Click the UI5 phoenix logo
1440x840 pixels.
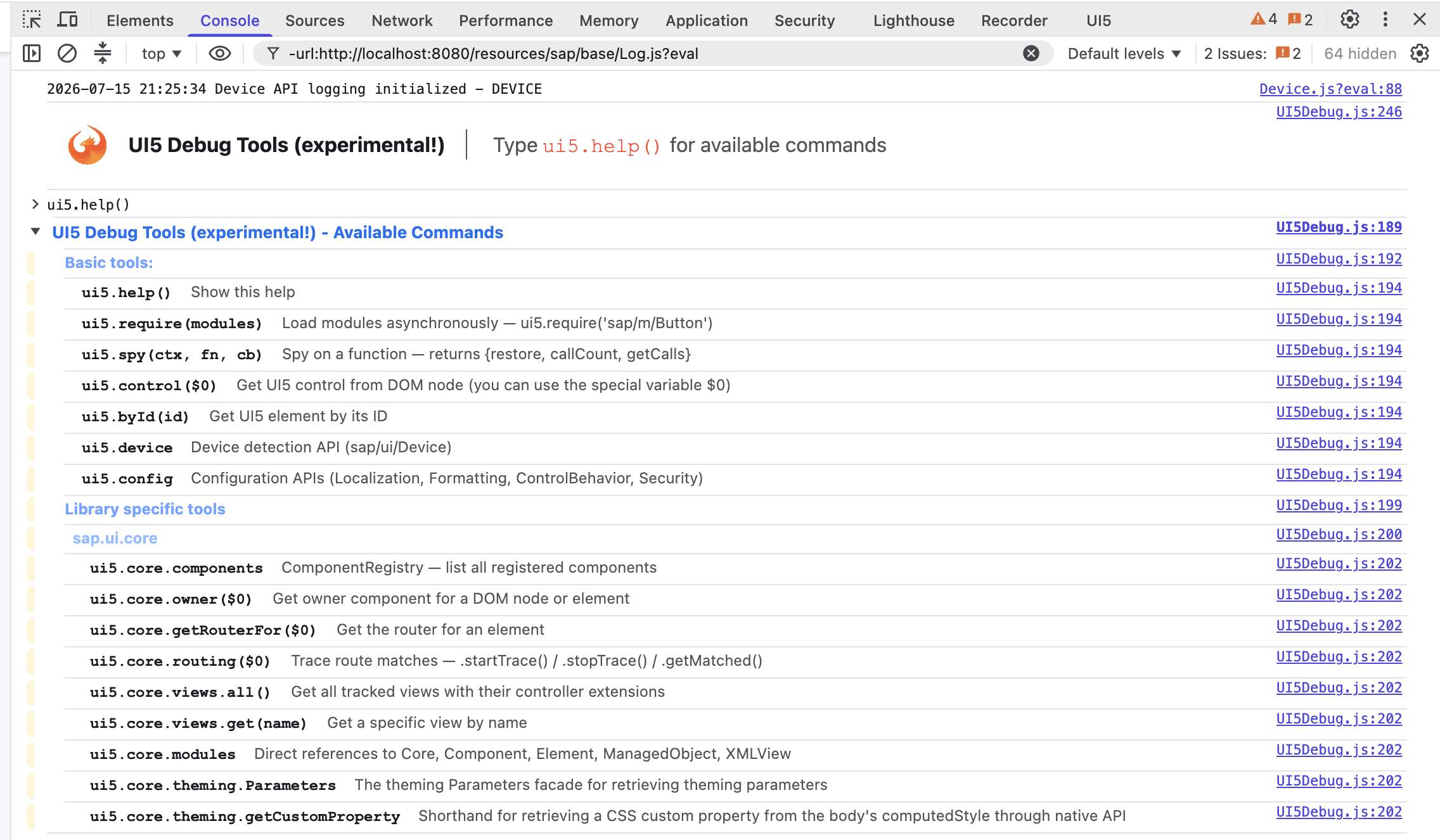tap(87, 145)
